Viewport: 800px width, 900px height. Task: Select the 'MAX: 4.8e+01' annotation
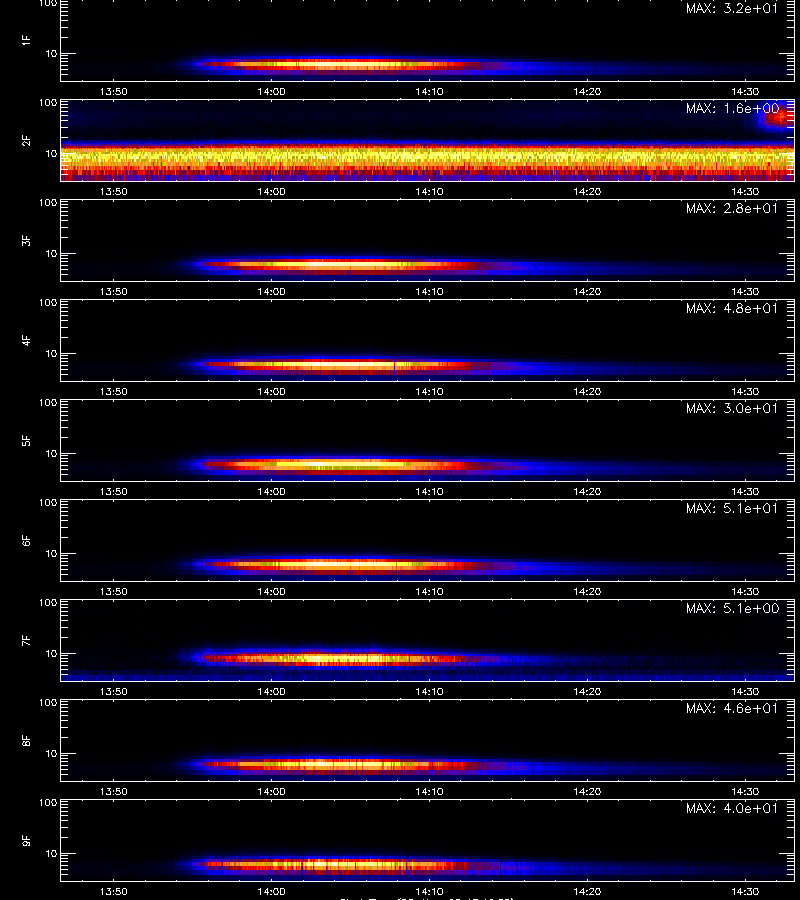732,308
